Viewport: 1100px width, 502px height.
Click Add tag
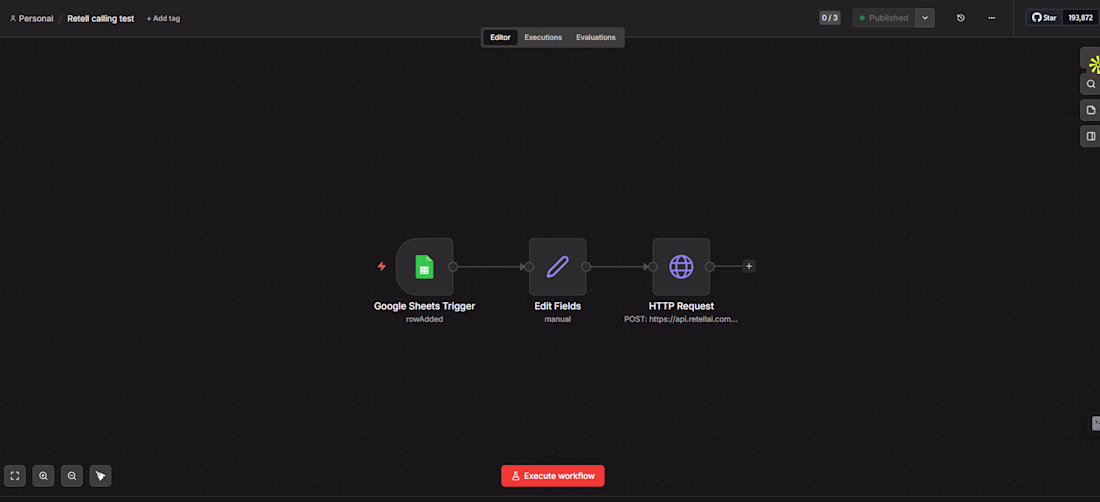[x=163, y=18]
